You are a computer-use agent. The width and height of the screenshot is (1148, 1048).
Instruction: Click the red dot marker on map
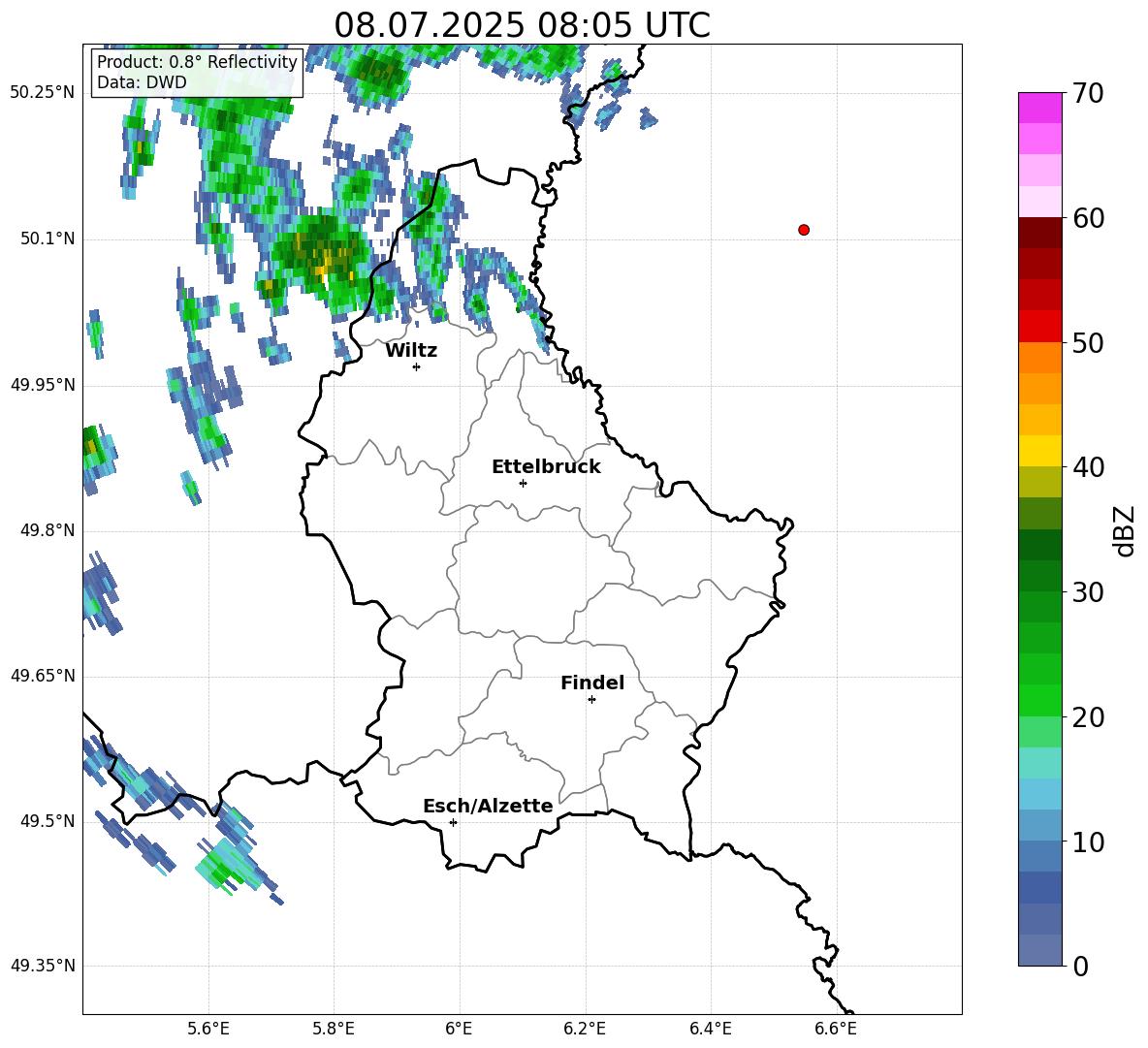click(x=804, y=230)
